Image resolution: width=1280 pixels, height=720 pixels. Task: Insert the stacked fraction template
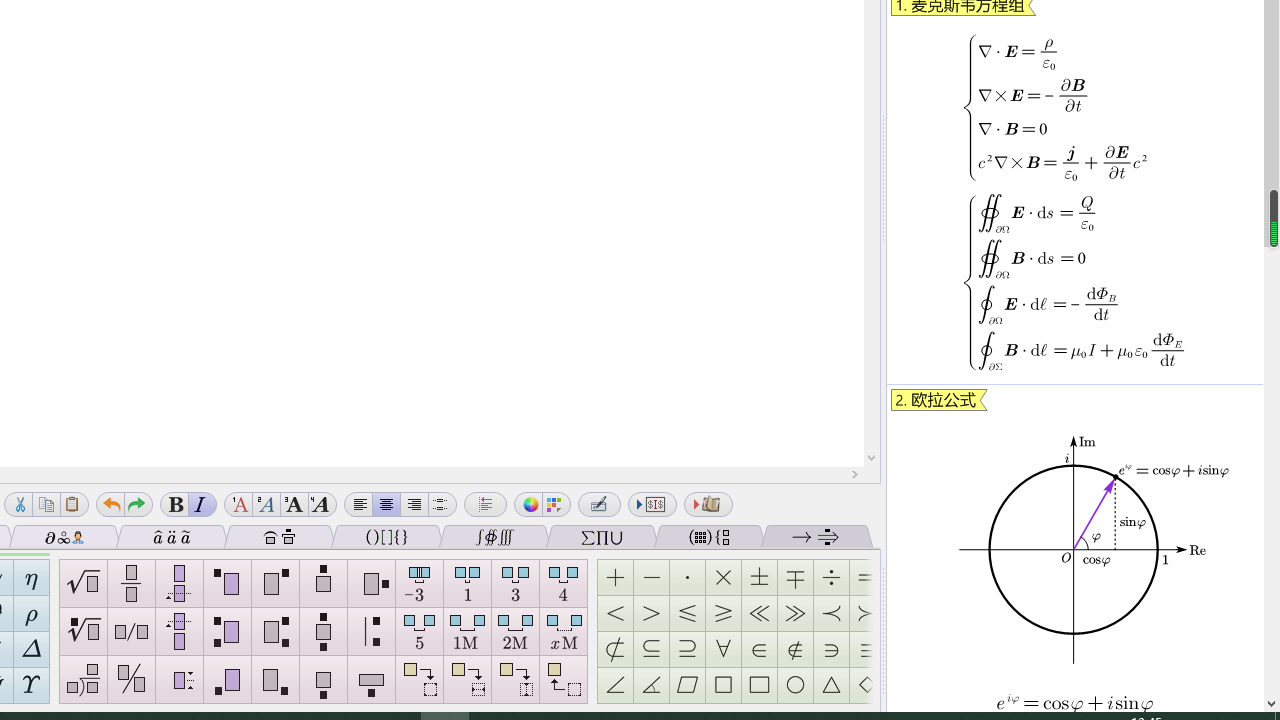(x=131, y=583)
